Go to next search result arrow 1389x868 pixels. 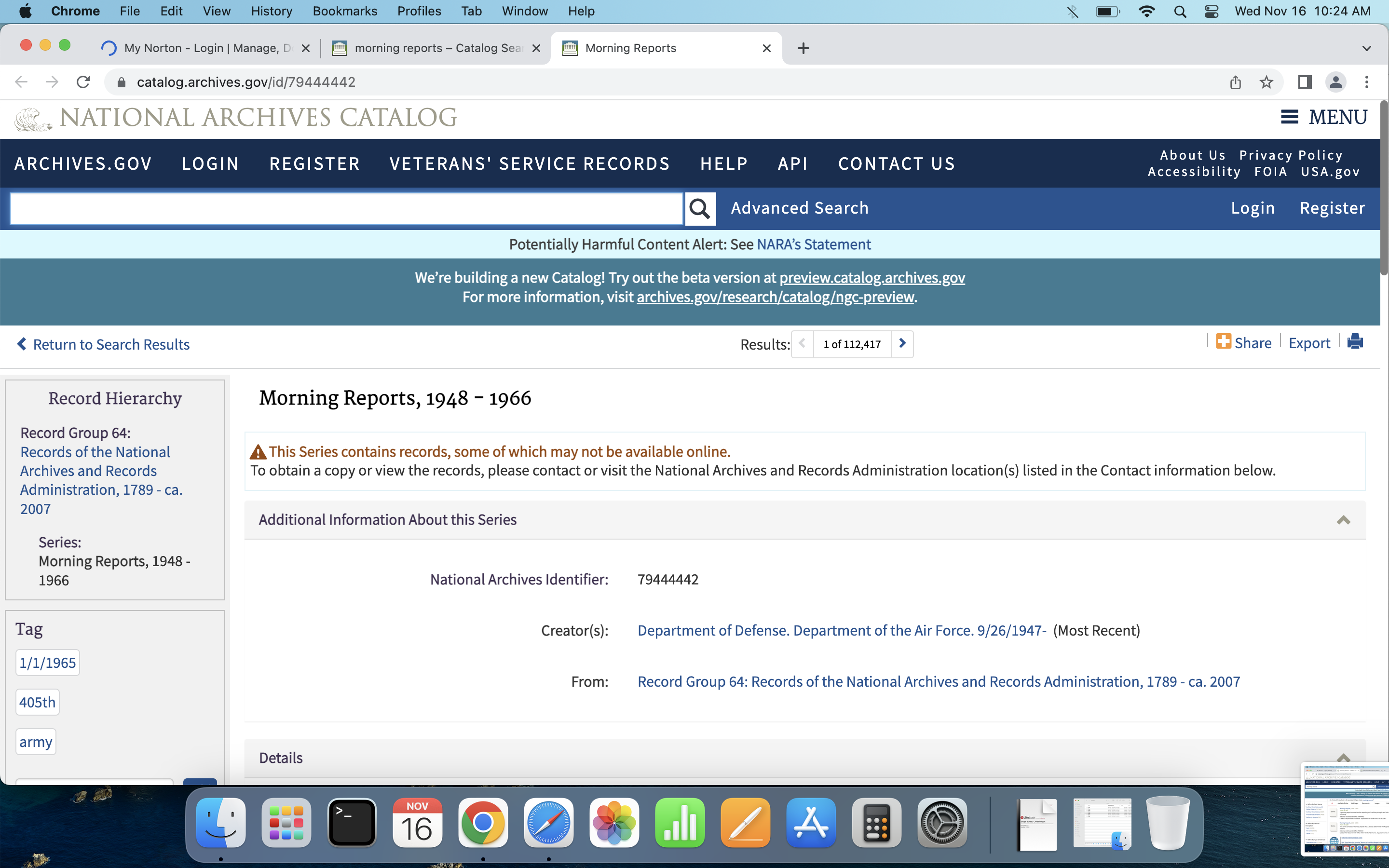click(902, 343)
